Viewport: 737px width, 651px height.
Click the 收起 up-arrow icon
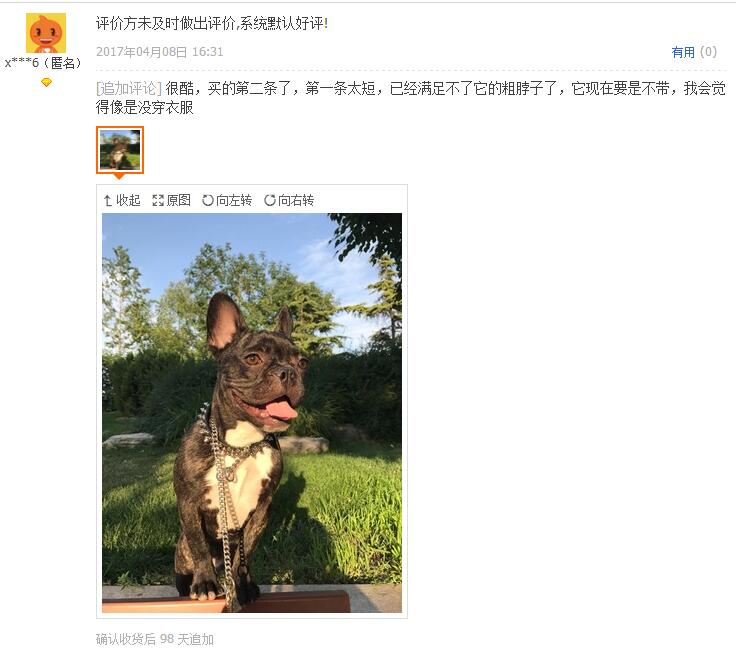pyautogui.click(x=108, y=201)
